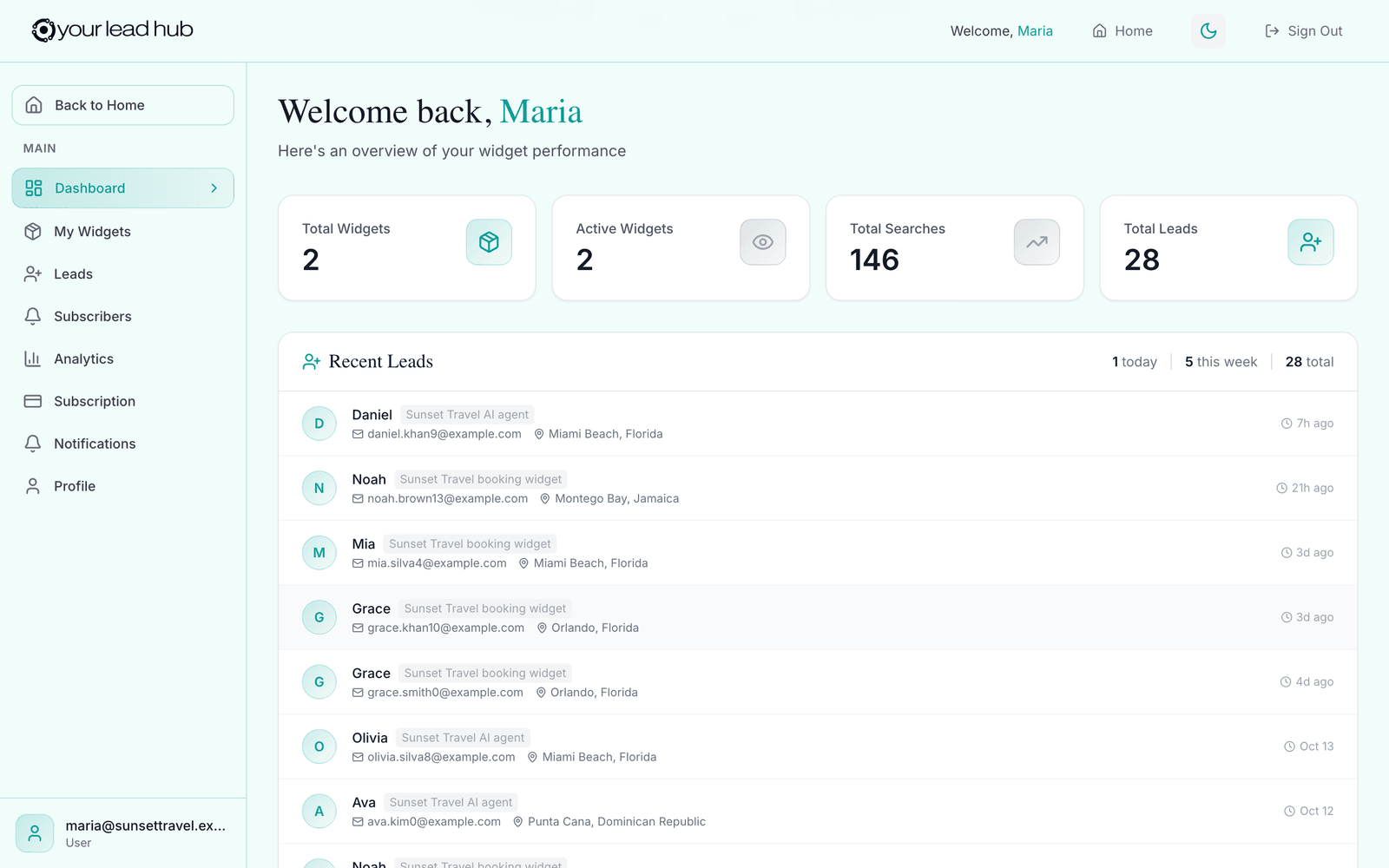Image resolution: width=1389 pixels, height=868 pixels.
Task: Click the 28 total stat
Action: click(x=1309, y=362)
